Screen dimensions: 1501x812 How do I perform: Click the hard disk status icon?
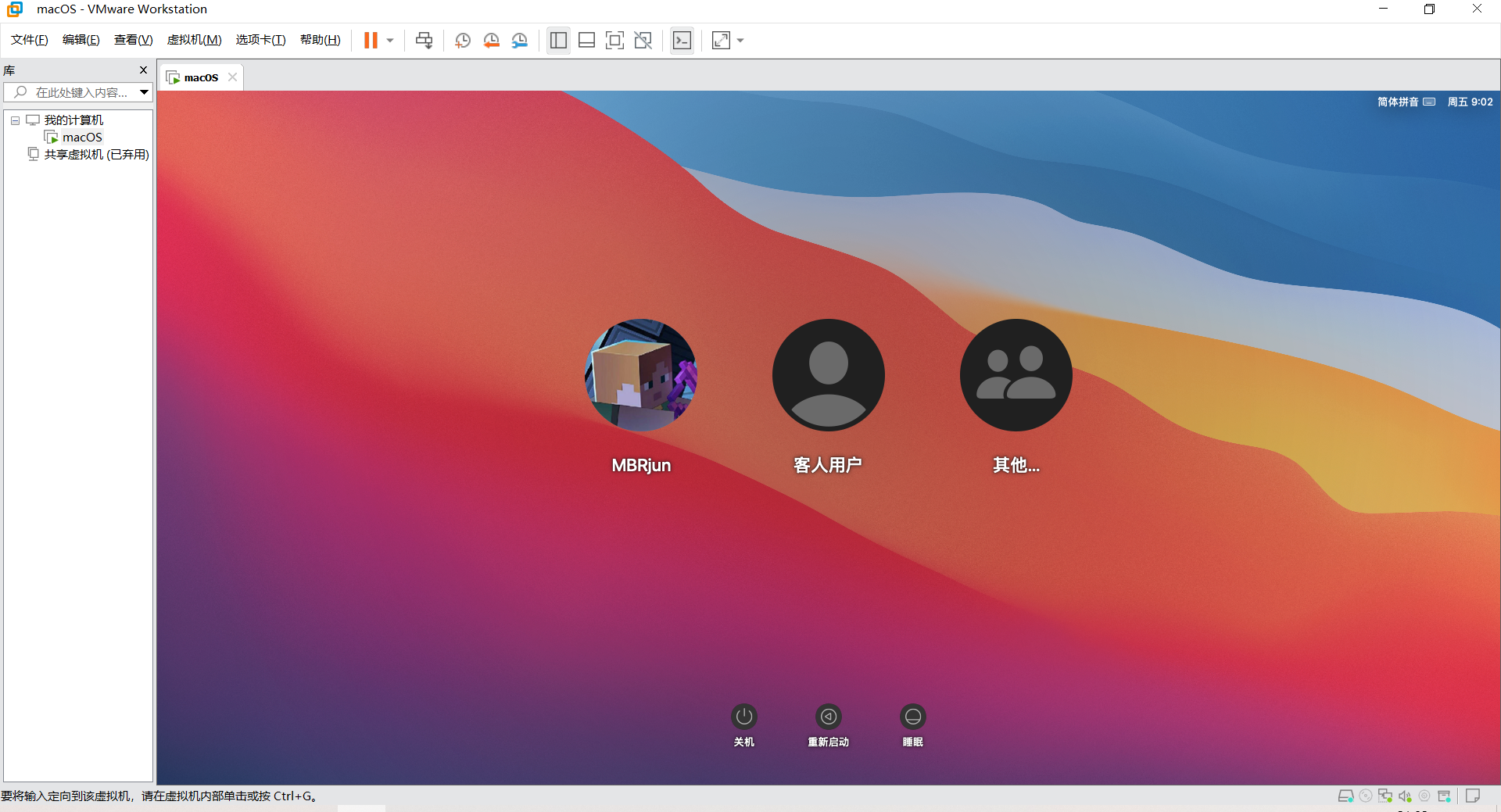click(x=1345, y=796)
